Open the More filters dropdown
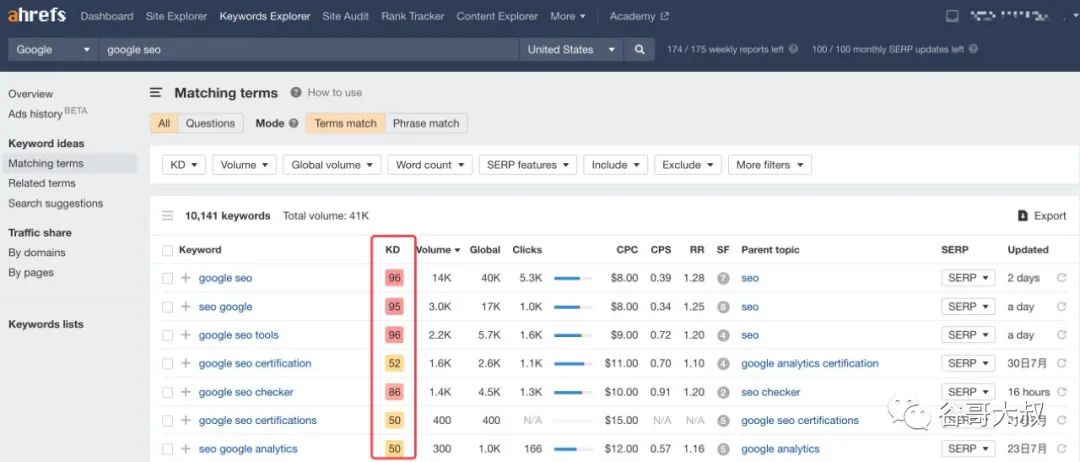Image resolution: width=1080 pixels, height=462 pixels. [x=769, y=165]
